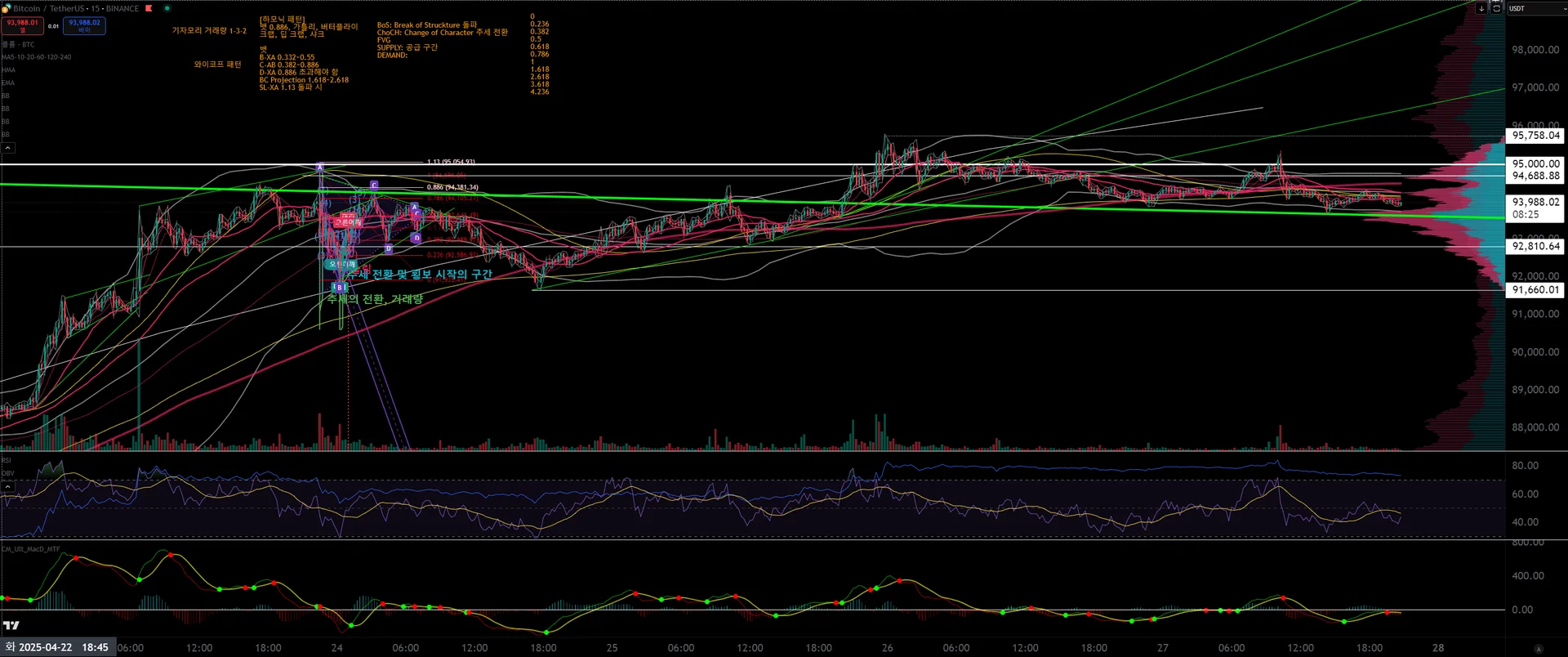Click the 98,000.00 price scale tick
Image resolution: width=1568 pixels, height=657 pixels.
(1535, 50)
